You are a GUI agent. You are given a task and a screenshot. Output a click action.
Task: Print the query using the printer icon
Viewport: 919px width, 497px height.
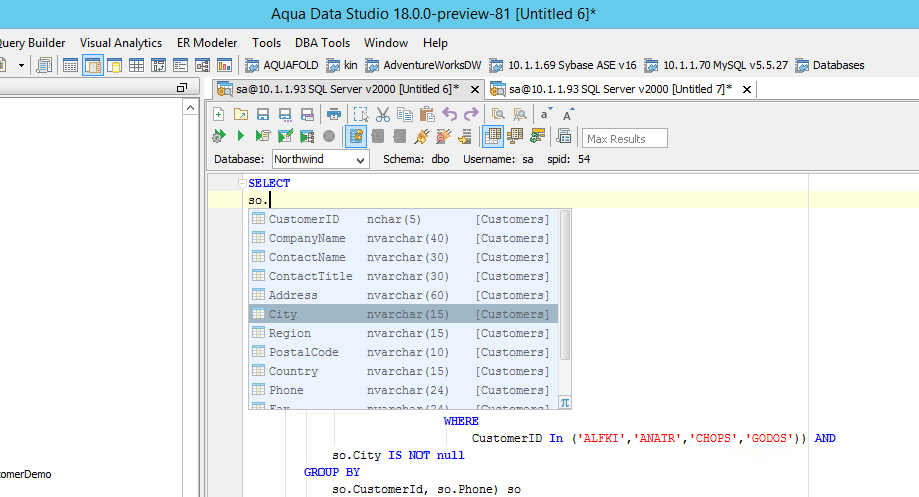334,114
